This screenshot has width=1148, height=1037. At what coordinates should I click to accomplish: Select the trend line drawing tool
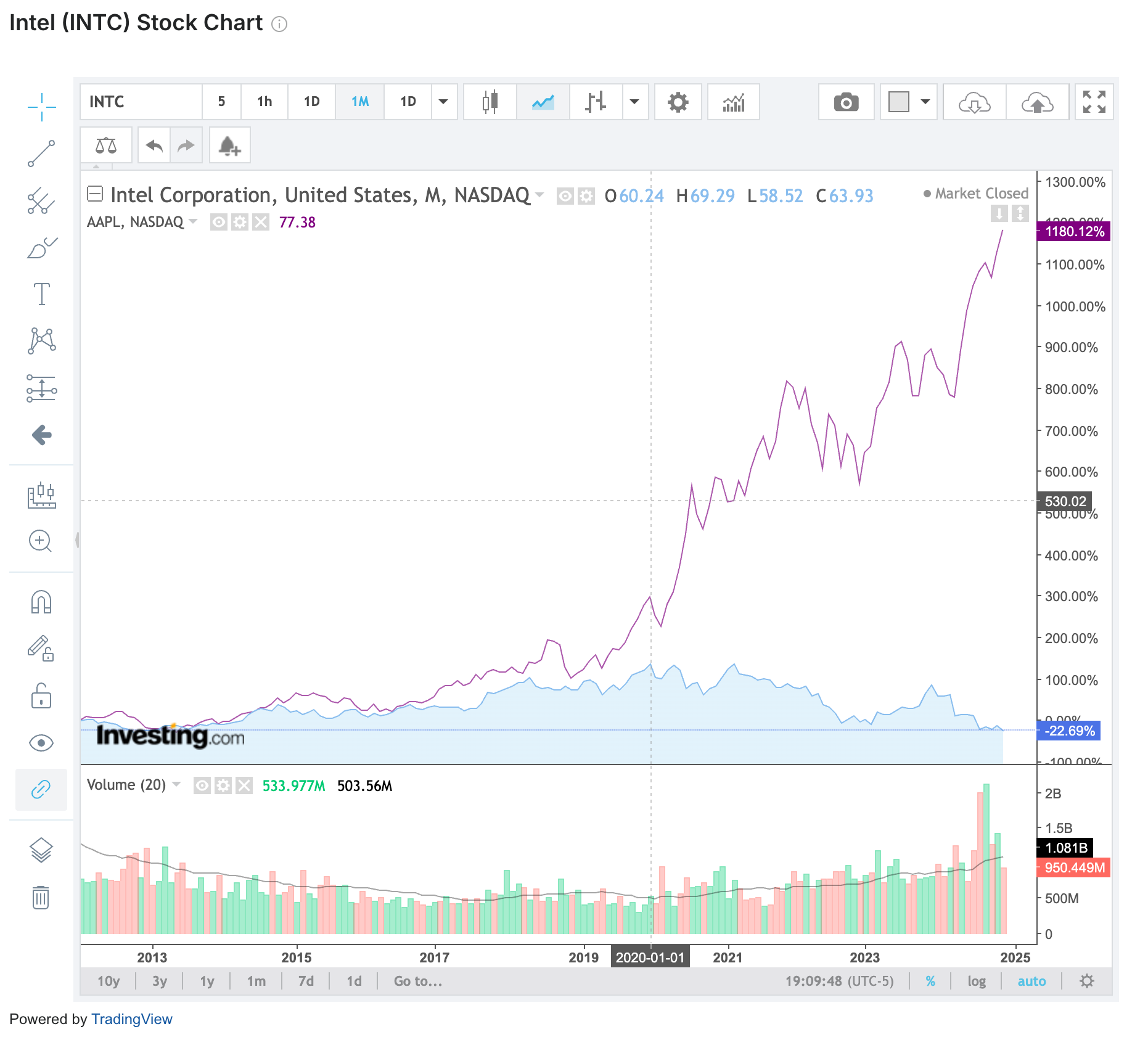(x=41, y=154)
